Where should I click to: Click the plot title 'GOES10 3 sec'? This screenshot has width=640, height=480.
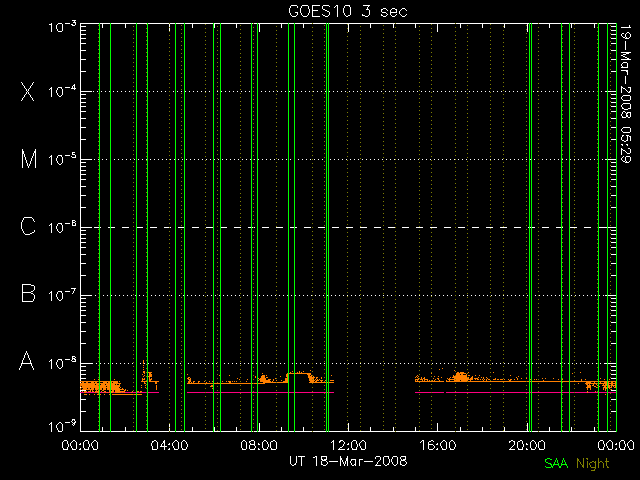pyautogui.click(x=348, y=11)
